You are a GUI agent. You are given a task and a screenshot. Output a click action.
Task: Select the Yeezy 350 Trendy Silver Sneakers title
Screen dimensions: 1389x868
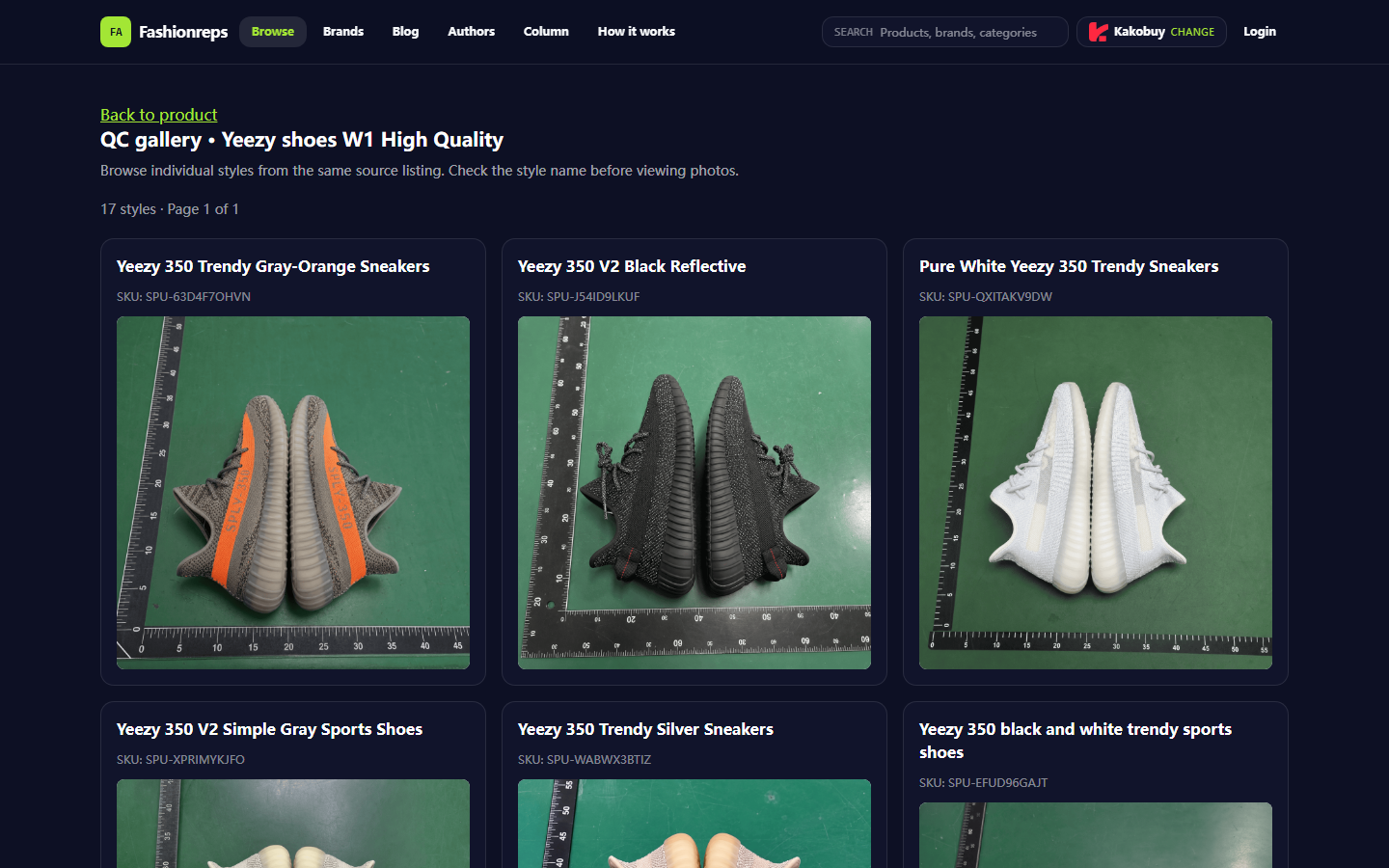(645, 729)
